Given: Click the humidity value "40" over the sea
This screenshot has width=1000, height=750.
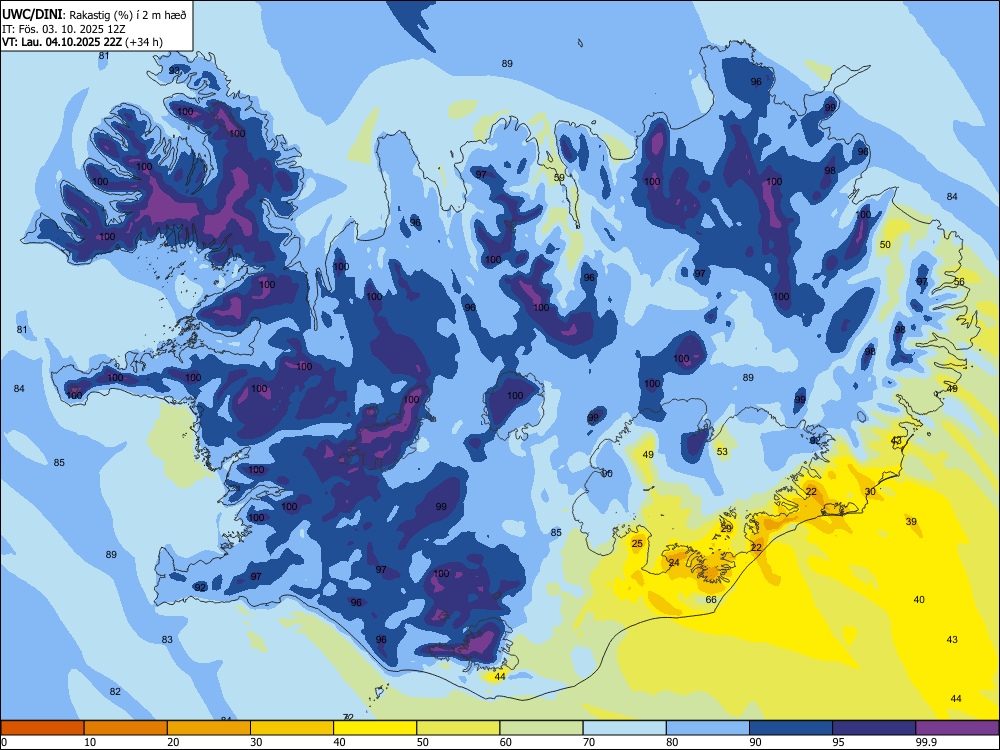Looking at the screenshot, I should pyautogui.click(x=919, y=599).
